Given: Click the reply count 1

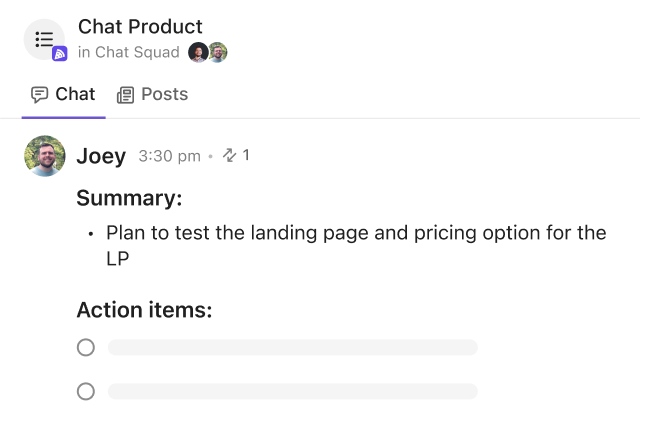Looking at the screenshot, I should coord(246,155).
